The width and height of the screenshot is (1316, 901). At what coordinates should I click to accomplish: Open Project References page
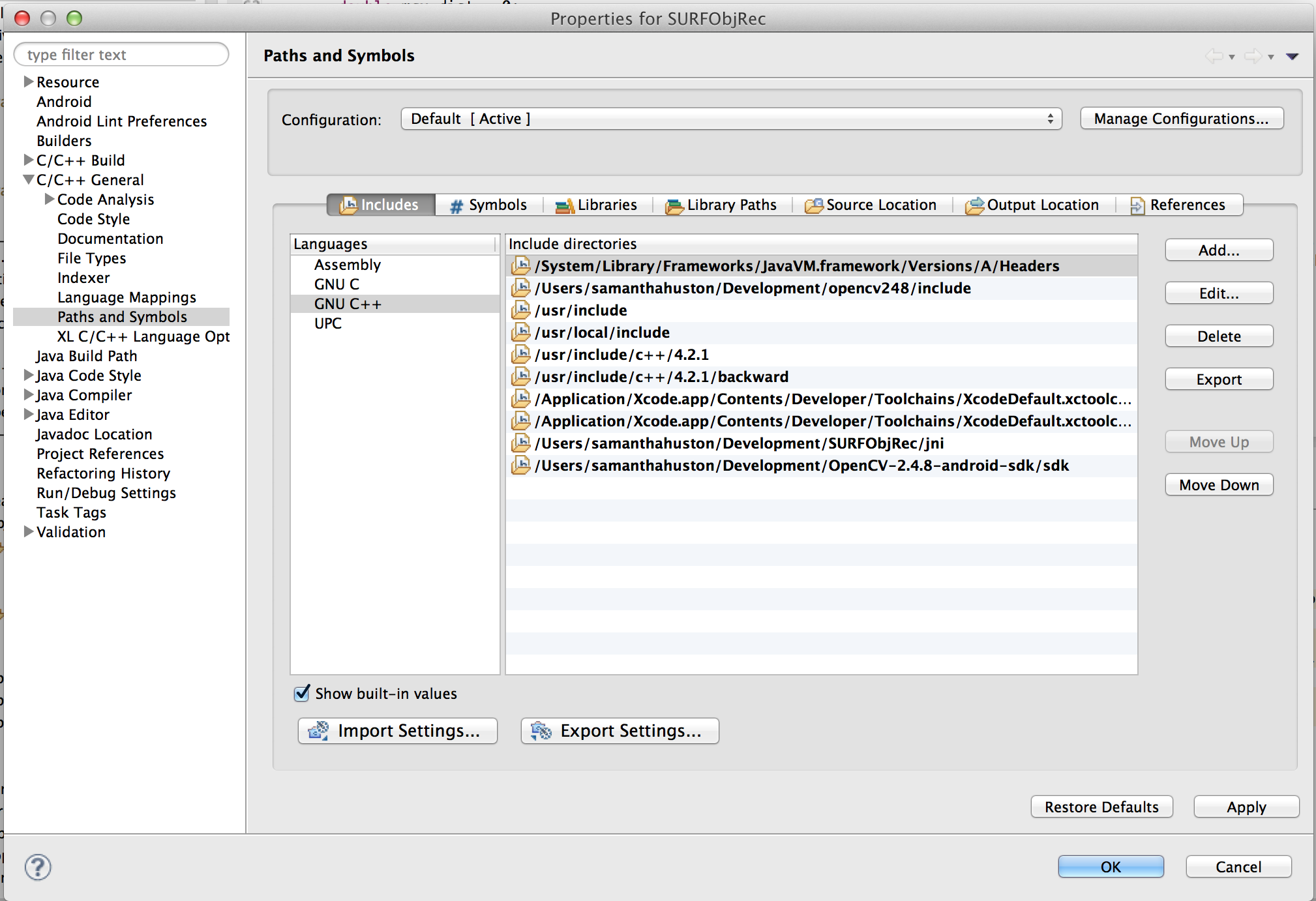click(x=100, y=454)
